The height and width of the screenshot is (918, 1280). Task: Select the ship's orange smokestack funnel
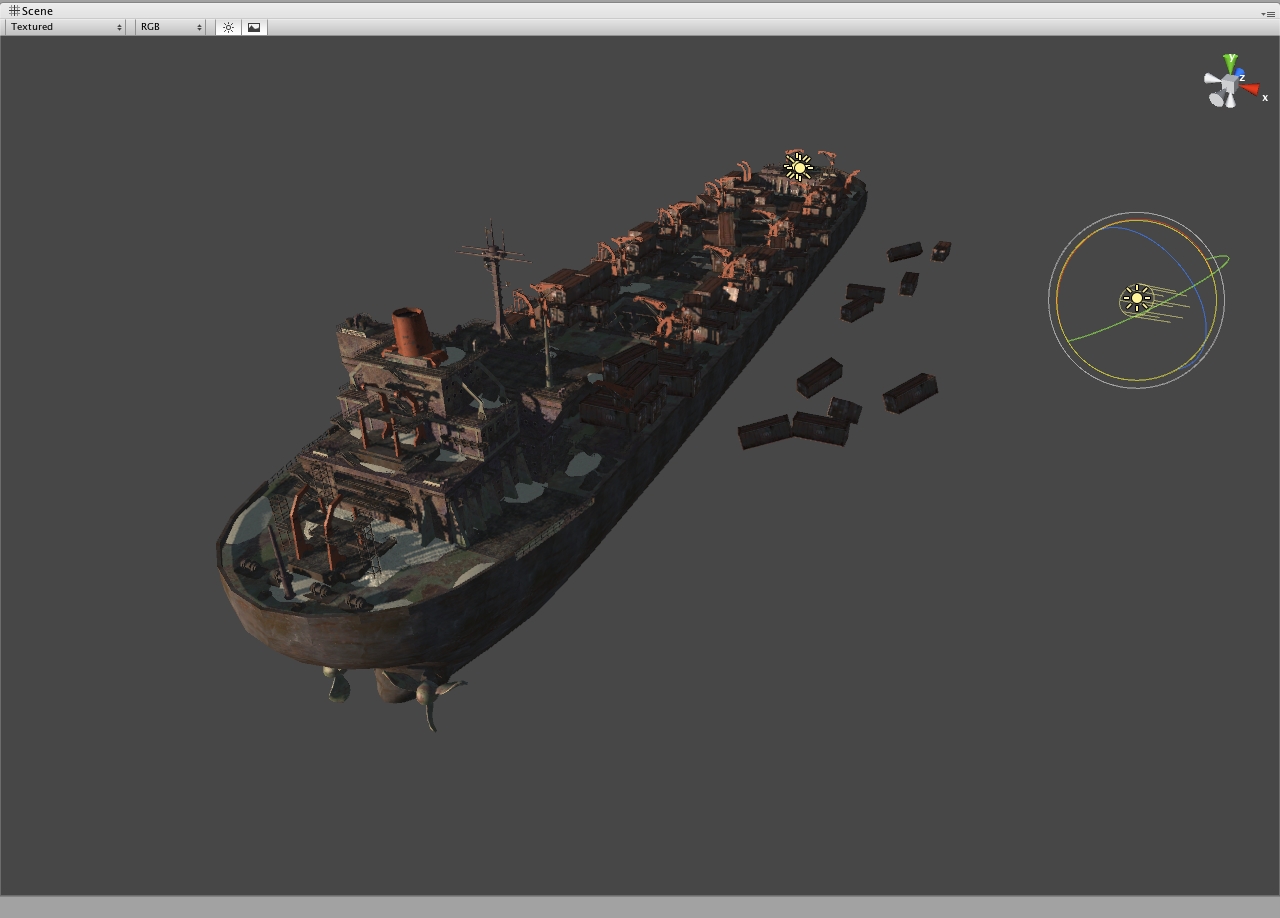pos(410,331)
